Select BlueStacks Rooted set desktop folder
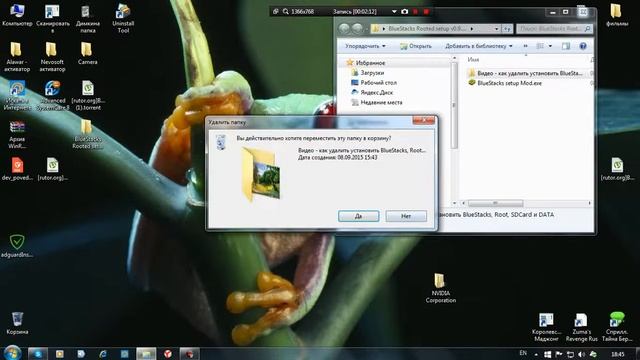 point(87,134)
